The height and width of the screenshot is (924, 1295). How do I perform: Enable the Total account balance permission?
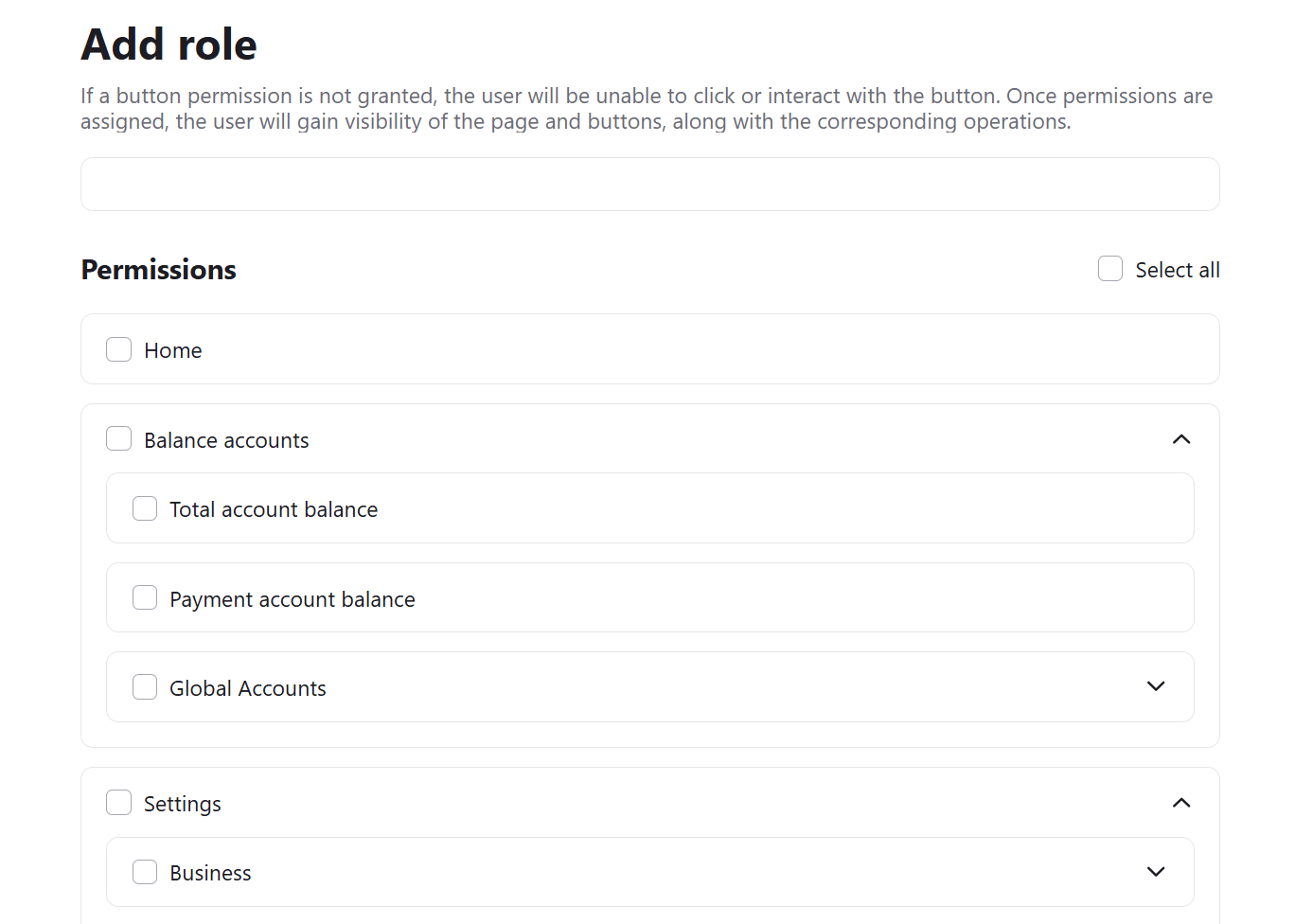(145, 508)
